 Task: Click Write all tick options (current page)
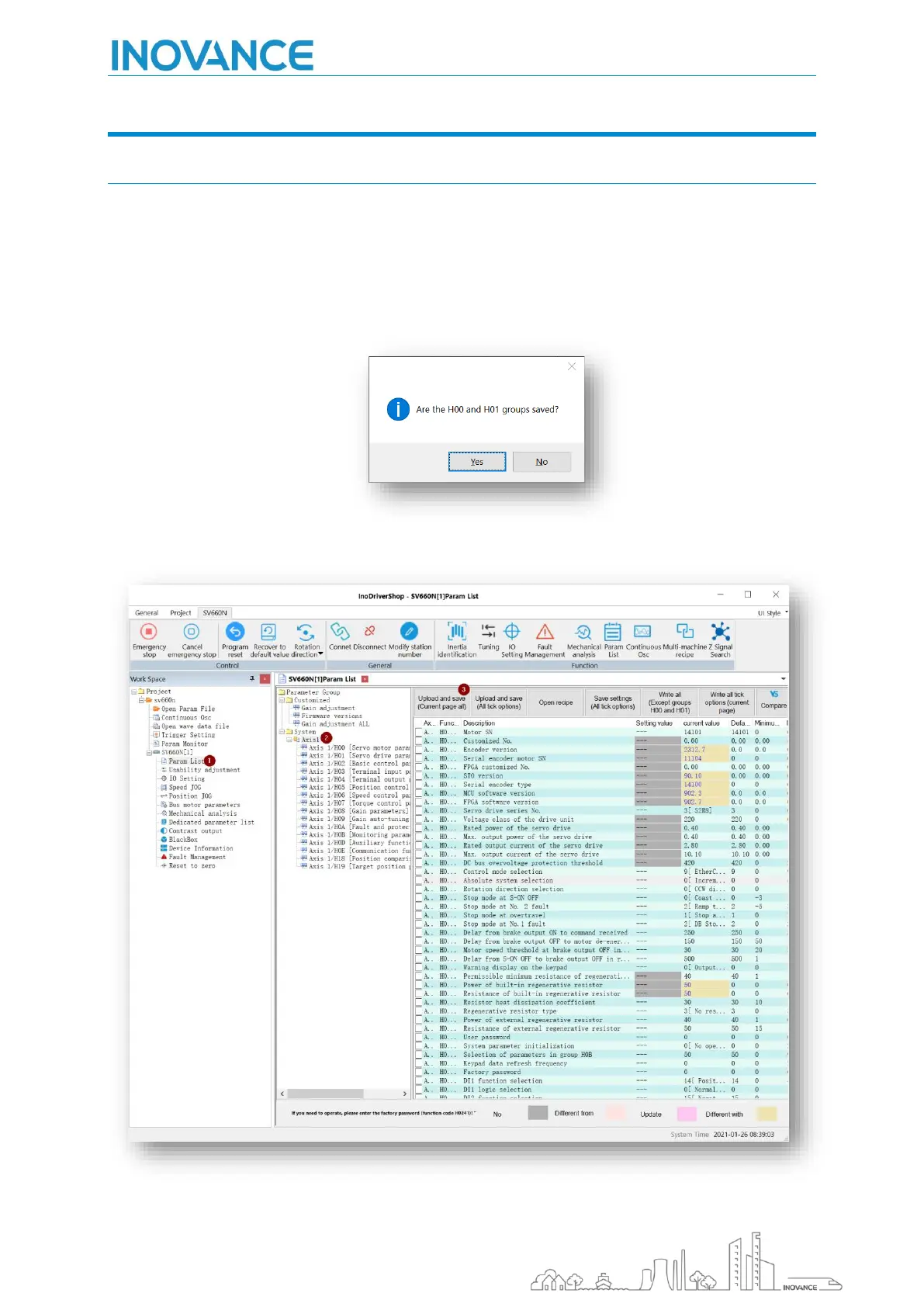coord(727,702)
